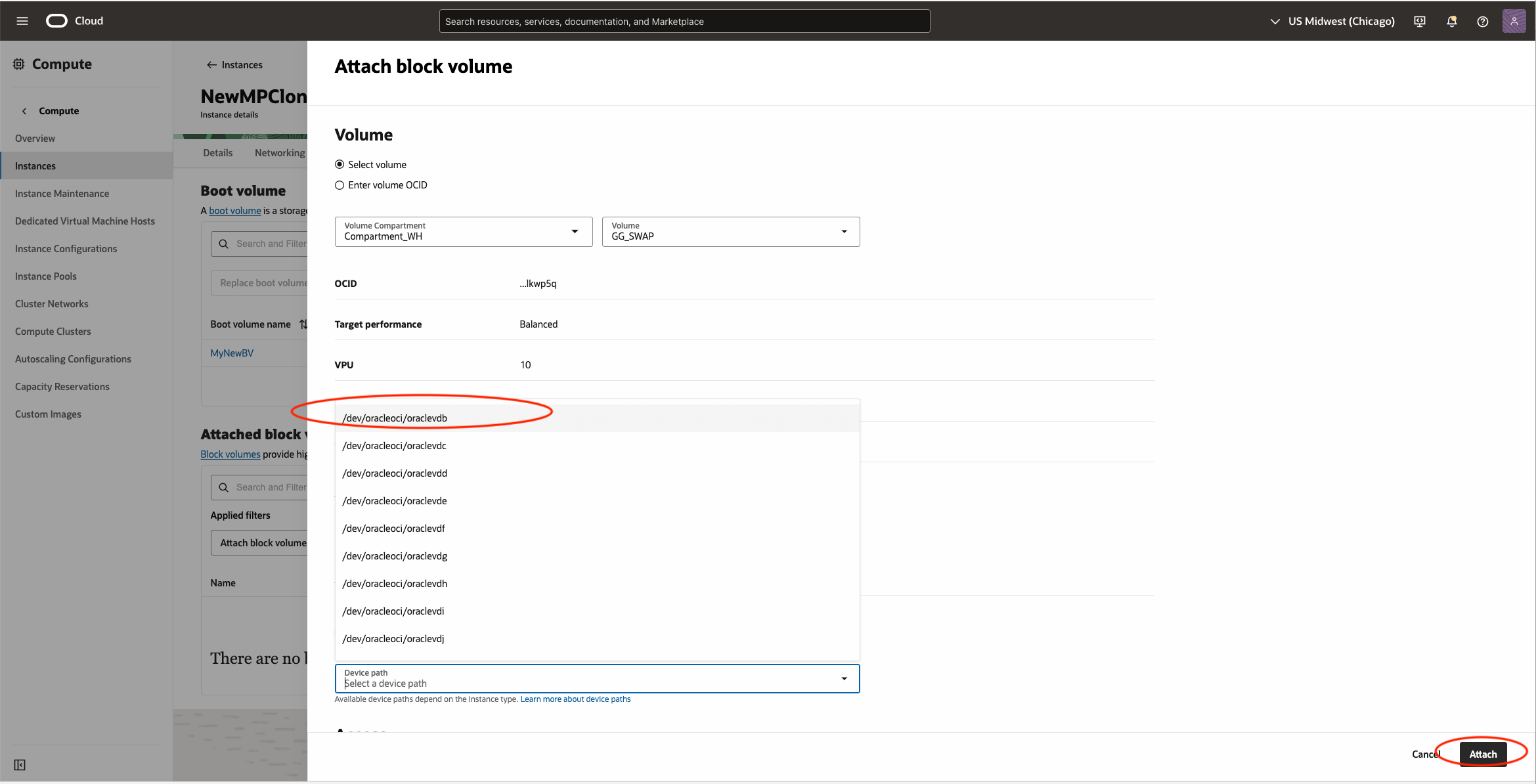Collapse the sidebar using bottom-left icon

[x=20, y=765]
